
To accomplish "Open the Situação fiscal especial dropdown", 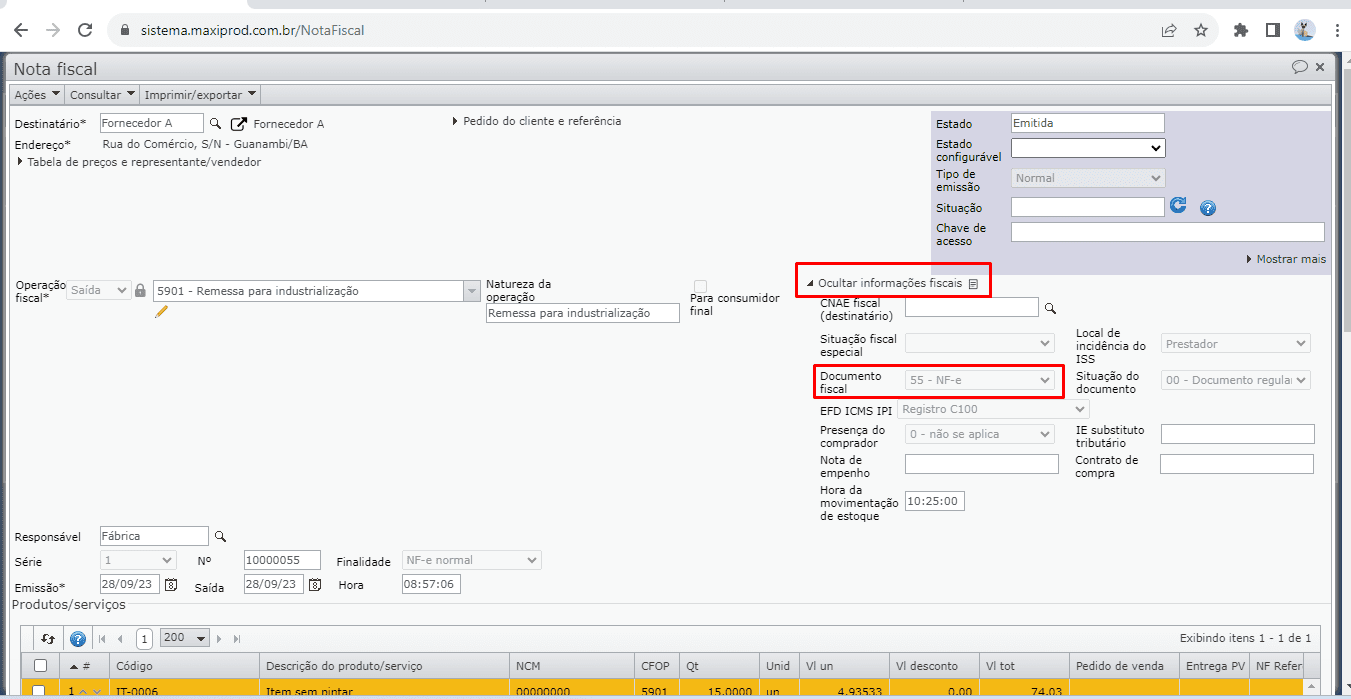I will (x=980, y=344).
